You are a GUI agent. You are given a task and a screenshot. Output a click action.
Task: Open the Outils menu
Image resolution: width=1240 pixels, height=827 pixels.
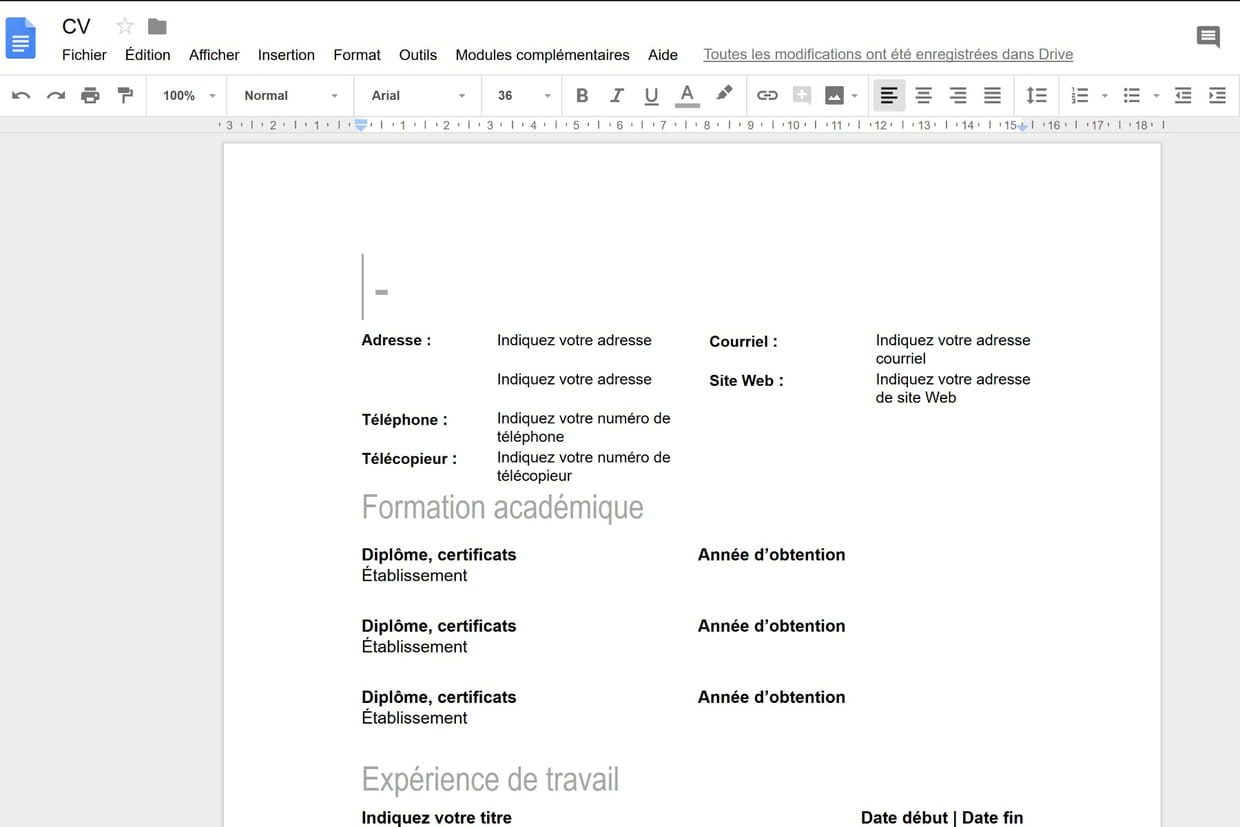pos(418,55)
